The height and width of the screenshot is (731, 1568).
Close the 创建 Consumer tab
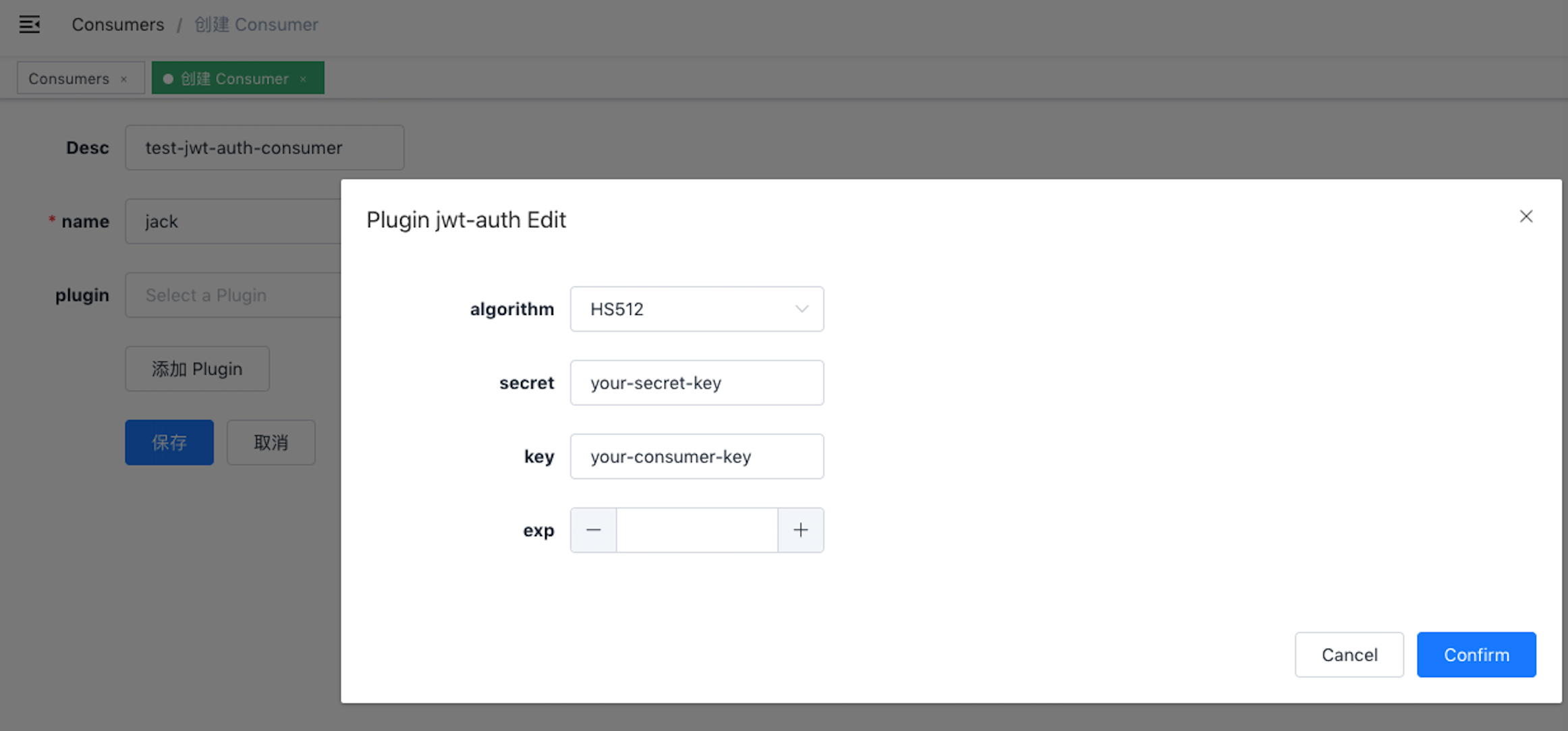(x=304, y=79)
